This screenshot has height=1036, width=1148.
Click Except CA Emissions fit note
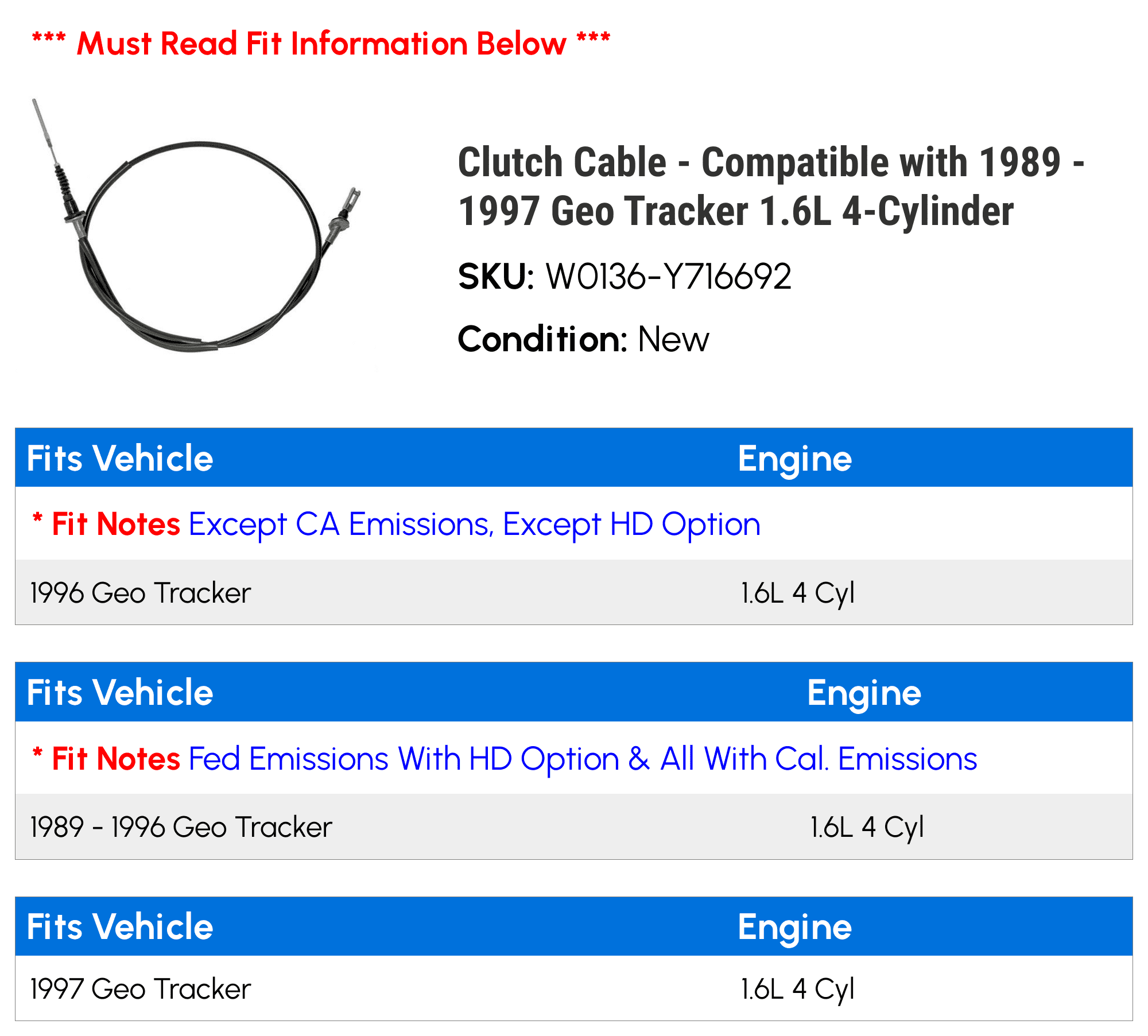coord(474,524)
